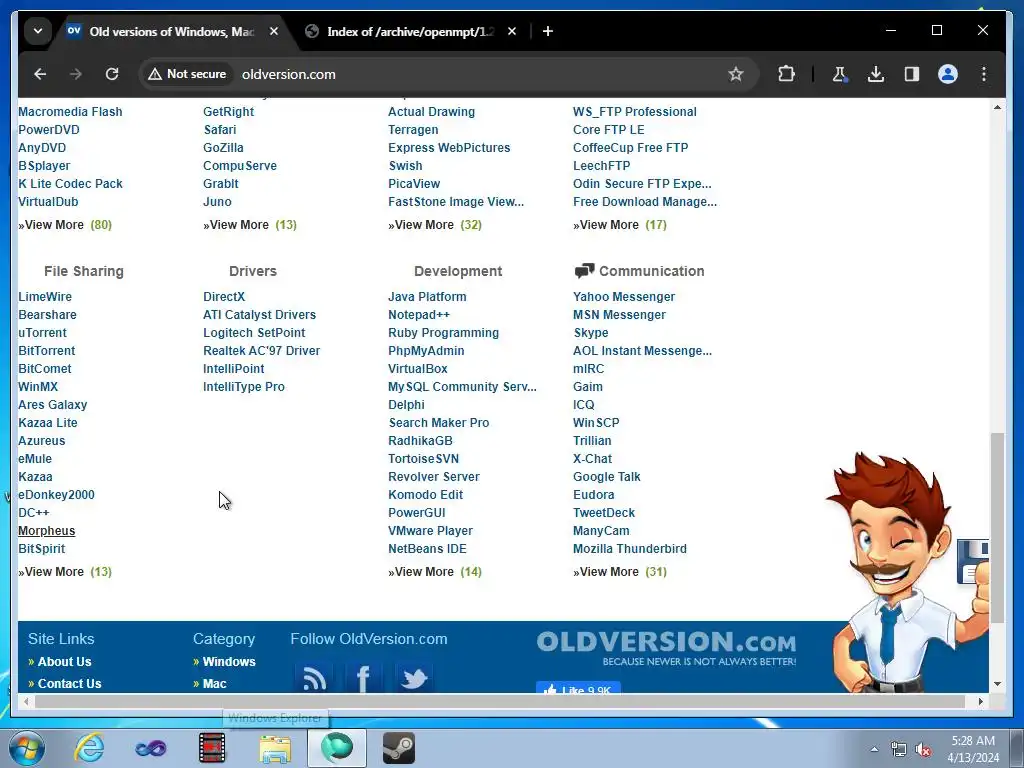Image resolution: width=1024 pixels, height=768 pixels.
Task: Open the Notepad++ link
Action: [x=419, y=315]
